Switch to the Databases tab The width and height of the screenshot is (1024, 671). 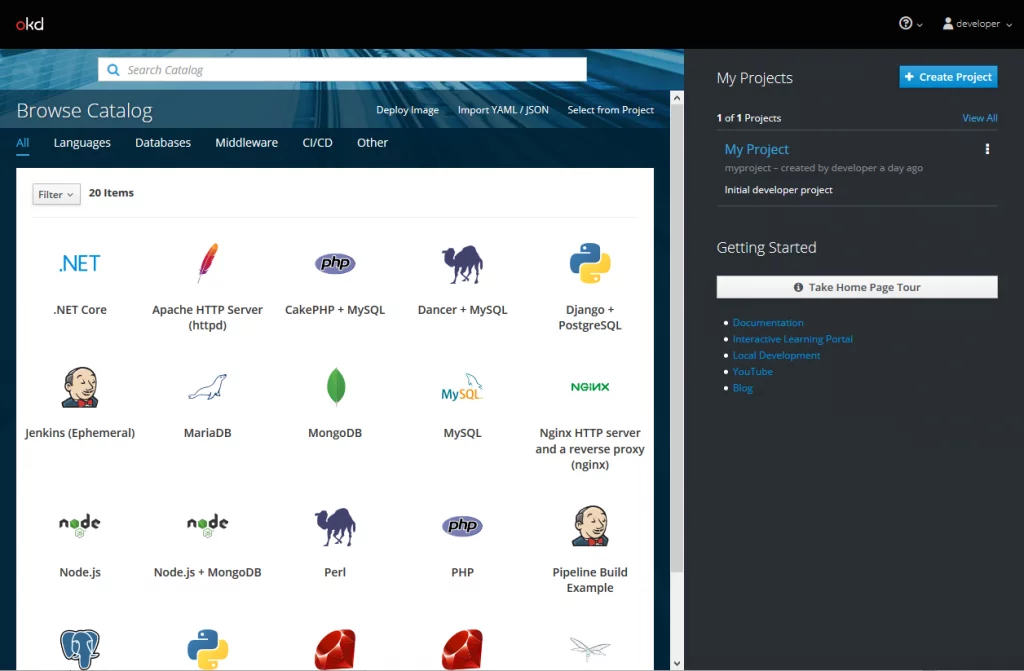pos(163,142)
